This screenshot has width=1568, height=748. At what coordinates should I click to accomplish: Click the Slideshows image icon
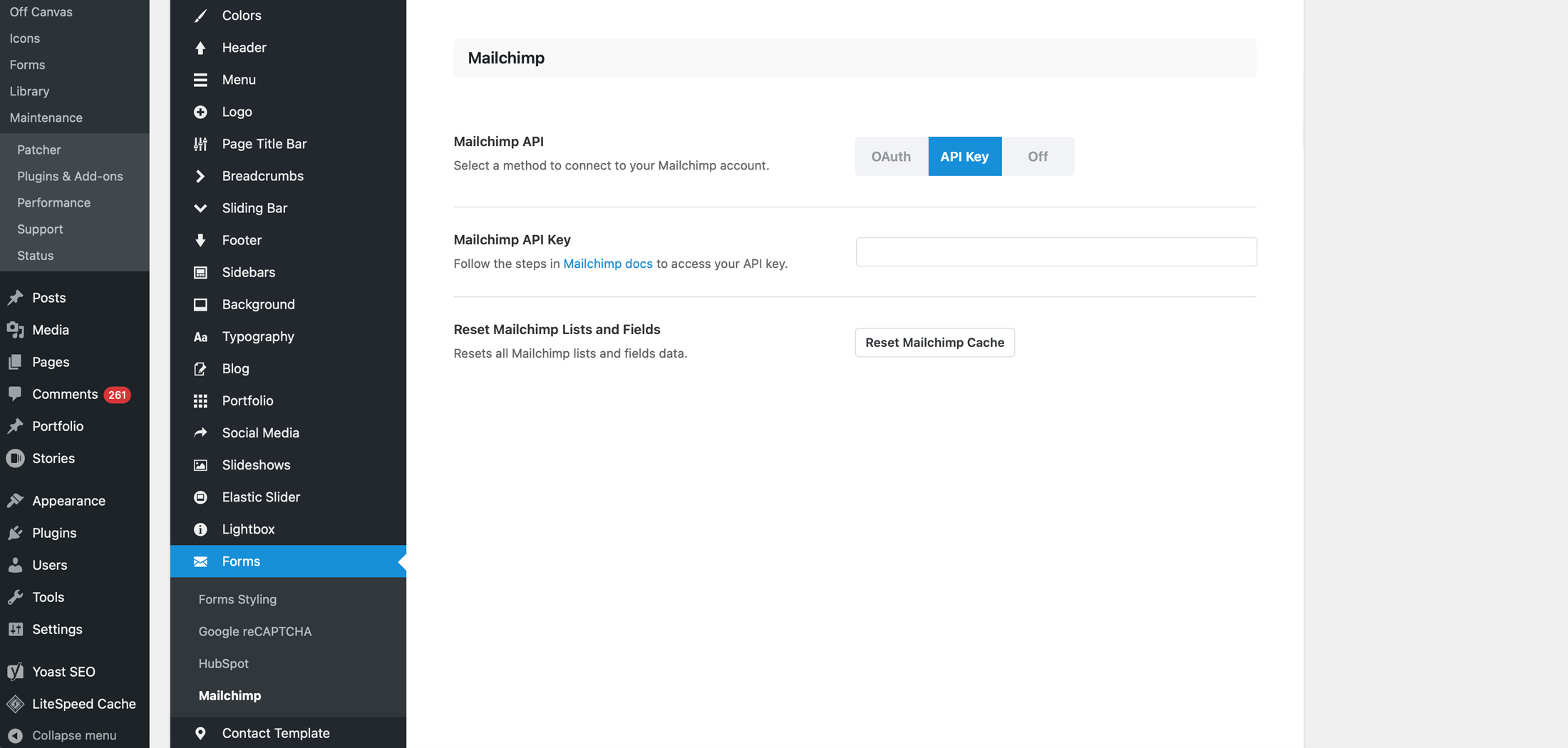point(200,464)
